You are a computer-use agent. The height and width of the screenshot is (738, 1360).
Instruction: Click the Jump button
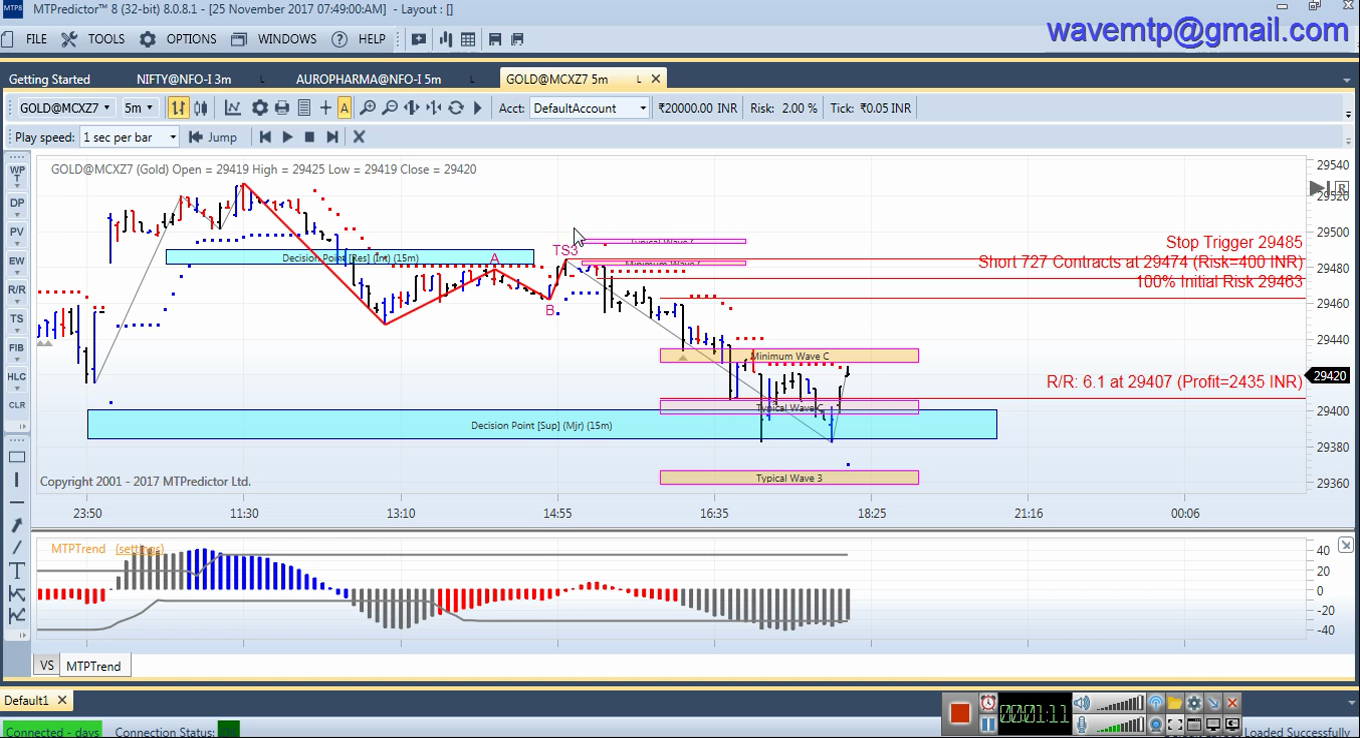(213, 137)
